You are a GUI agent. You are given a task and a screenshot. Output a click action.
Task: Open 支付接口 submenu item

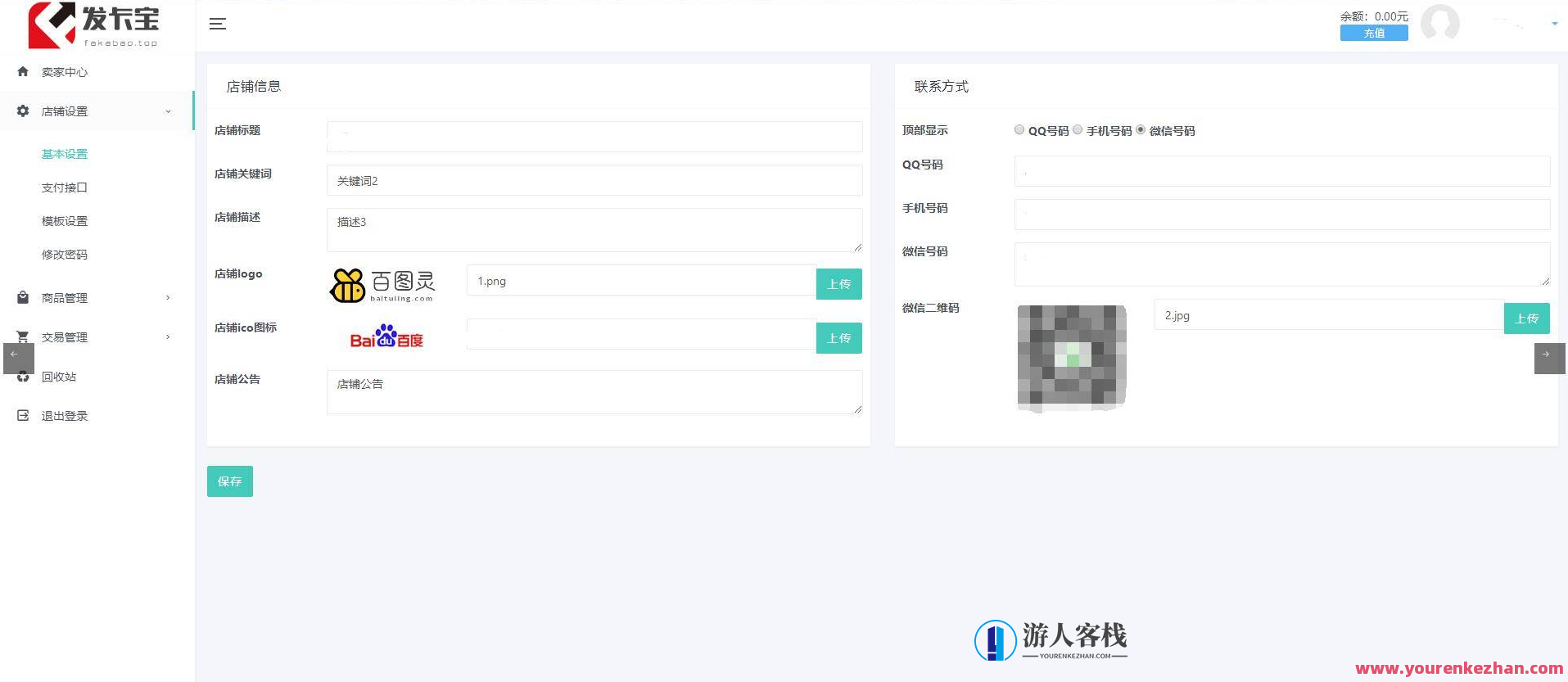[x=65, y=187]
